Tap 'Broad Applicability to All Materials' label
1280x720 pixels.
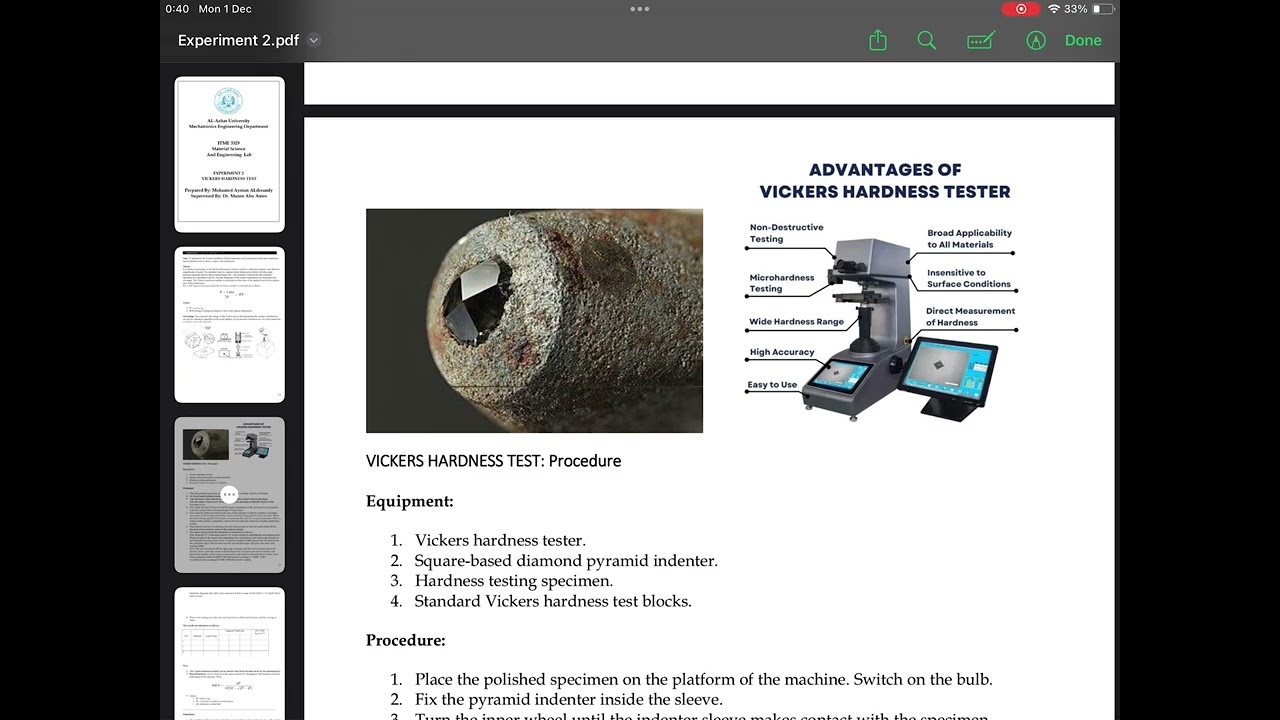coord(969,238)
